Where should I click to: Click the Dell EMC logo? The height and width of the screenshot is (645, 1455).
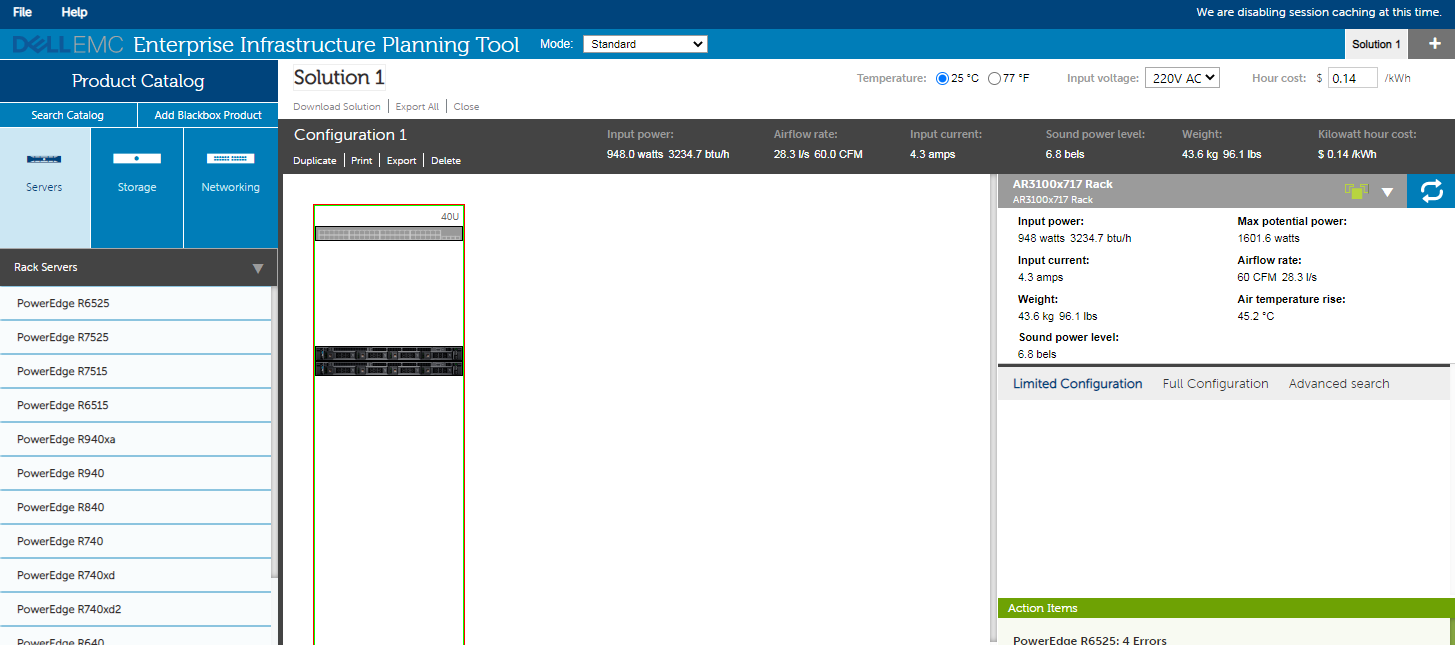(68, 45)
